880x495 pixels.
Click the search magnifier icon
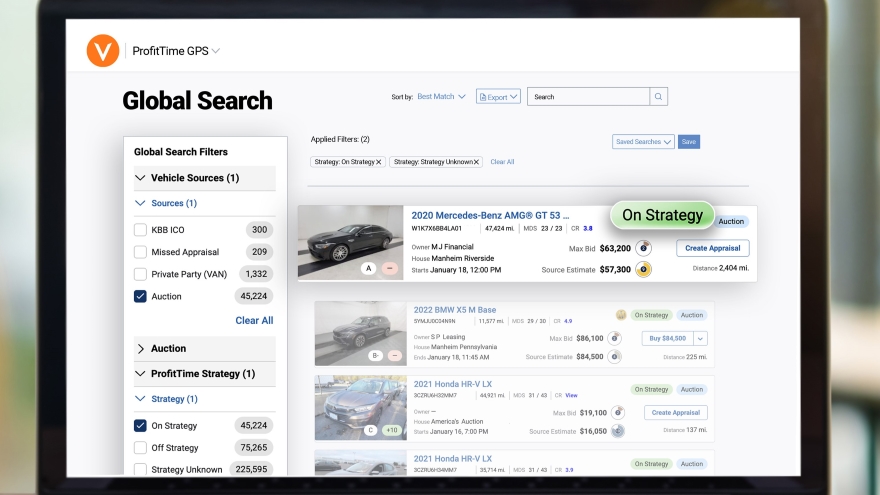[x=658, y=97]
